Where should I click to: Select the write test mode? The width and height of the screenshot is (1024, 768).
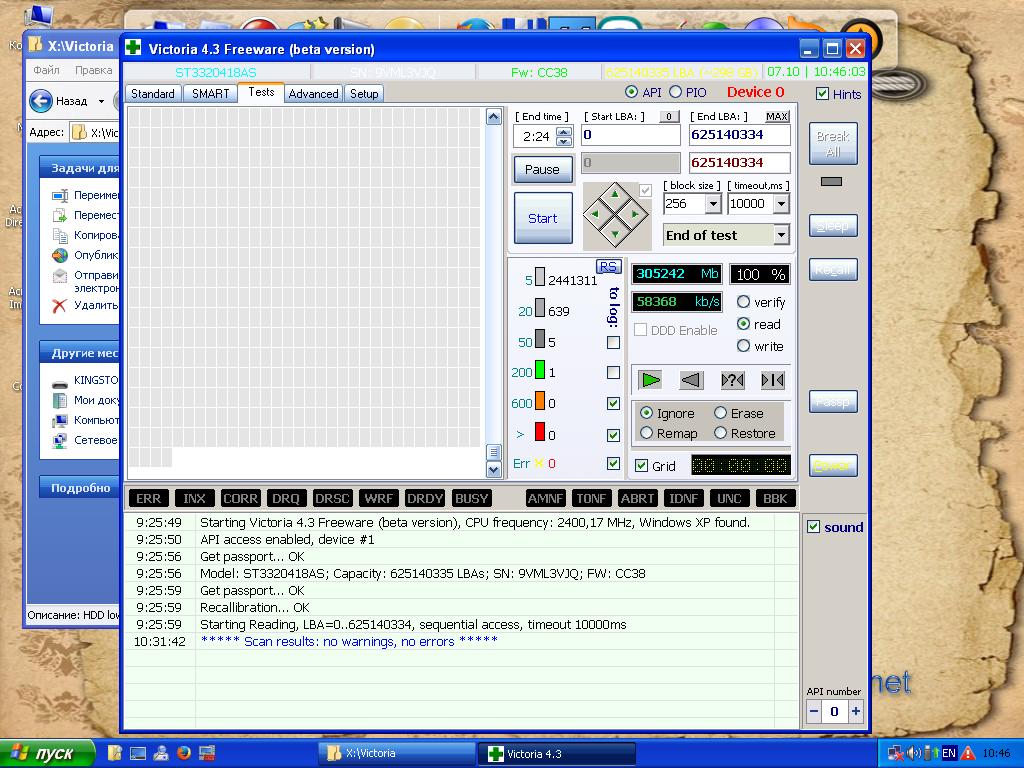pyautogui.click(x=743, y=345)
